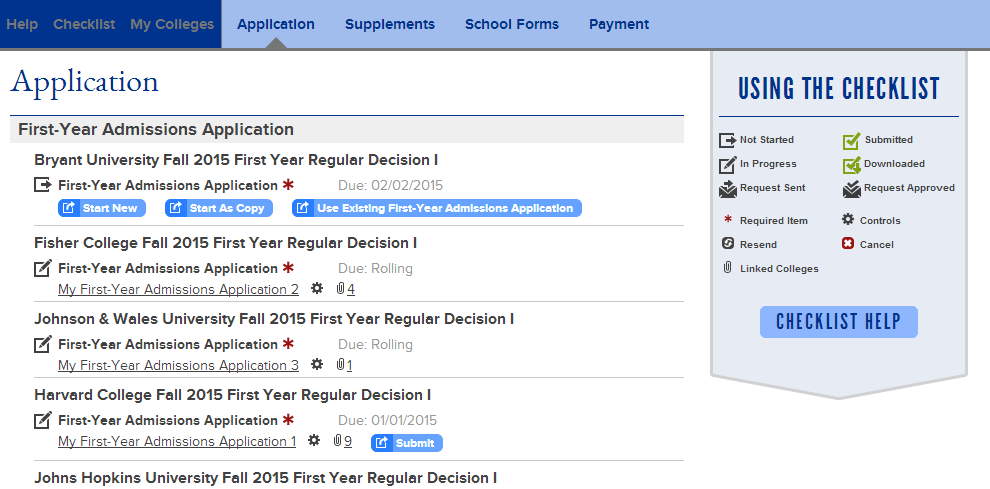
Task: Click the Resend icon in checklist legend
Action: click(x=728, y=244)
